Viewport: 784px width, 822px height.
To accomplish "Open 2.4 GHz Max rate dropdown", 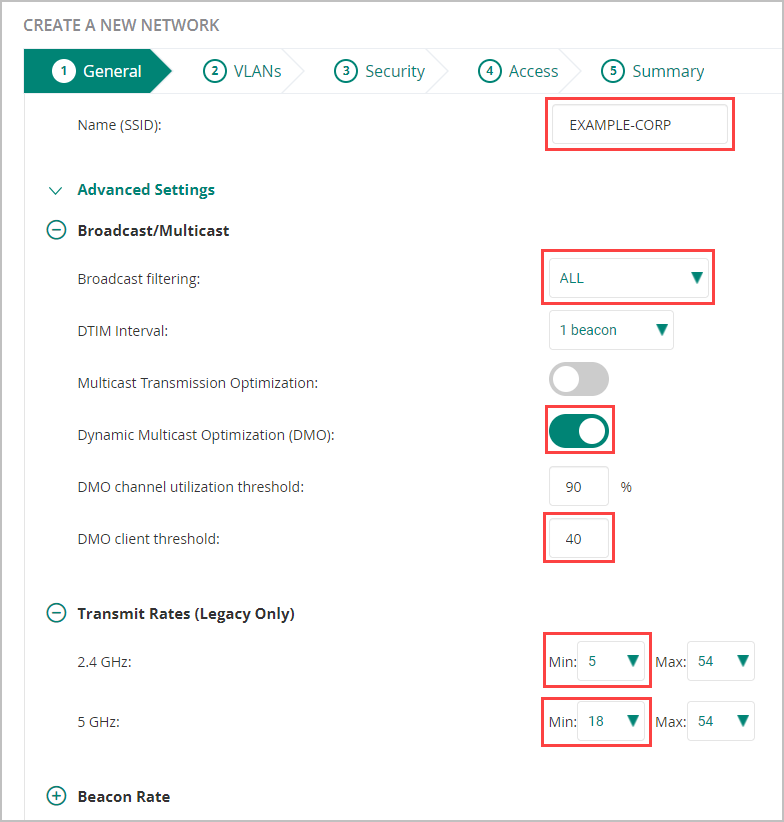I will tap(721, 661).
